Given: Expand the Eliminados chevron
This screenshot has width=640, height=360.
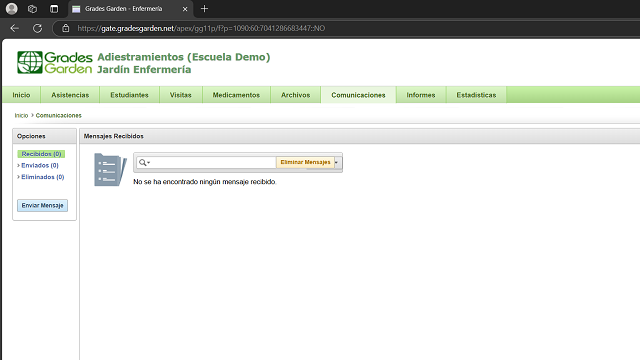Looking at the screenshot, I should click(18, 177).
